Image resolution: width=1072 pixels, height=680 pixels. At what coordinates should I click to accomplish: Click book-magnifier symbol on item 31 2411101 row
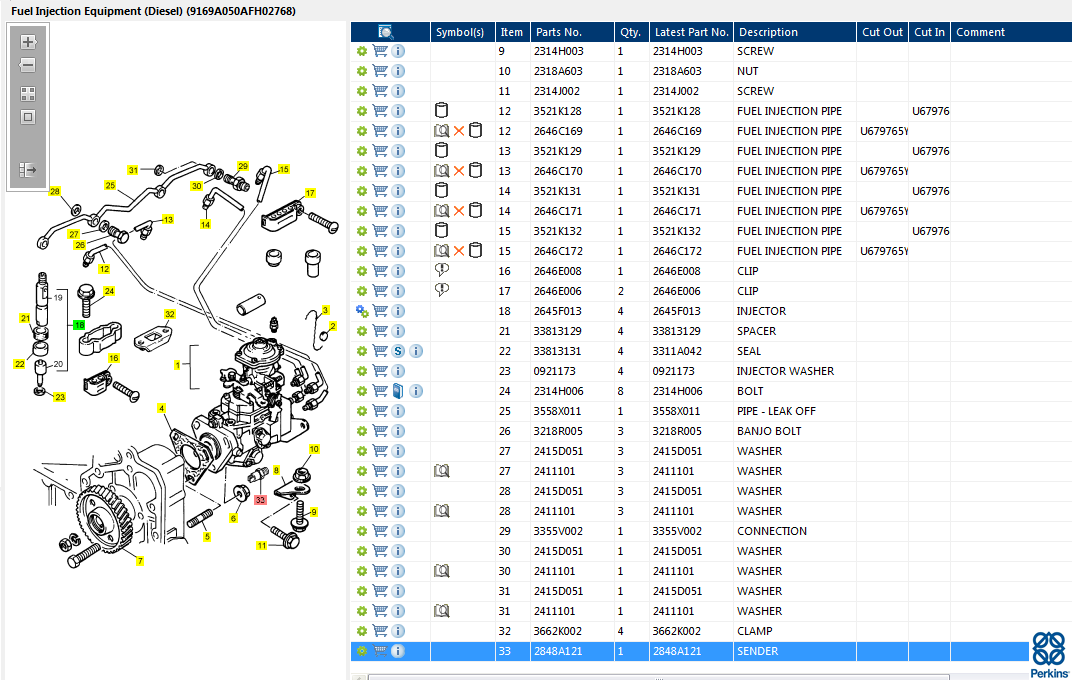[x=442, y=611]
